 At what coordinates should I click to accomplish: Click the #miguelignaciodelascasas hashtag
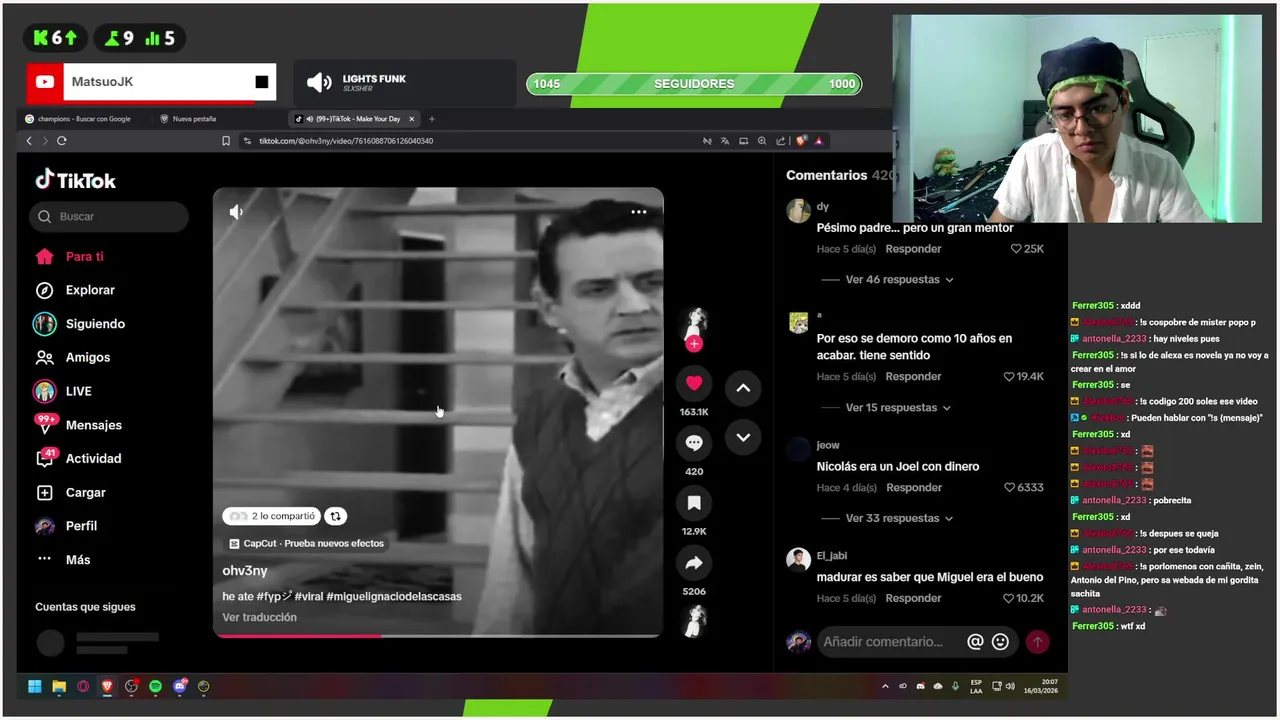(x=394, y=597)
